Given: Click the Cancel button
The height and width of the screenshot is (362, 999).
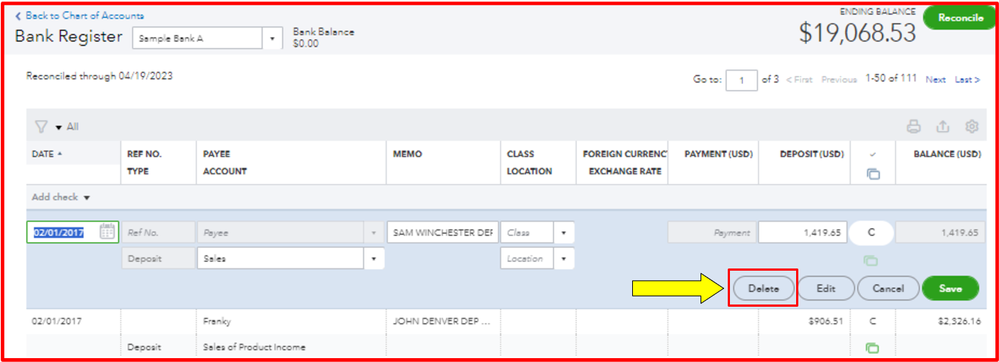Looking at the screenshot, I should [888, 288].
